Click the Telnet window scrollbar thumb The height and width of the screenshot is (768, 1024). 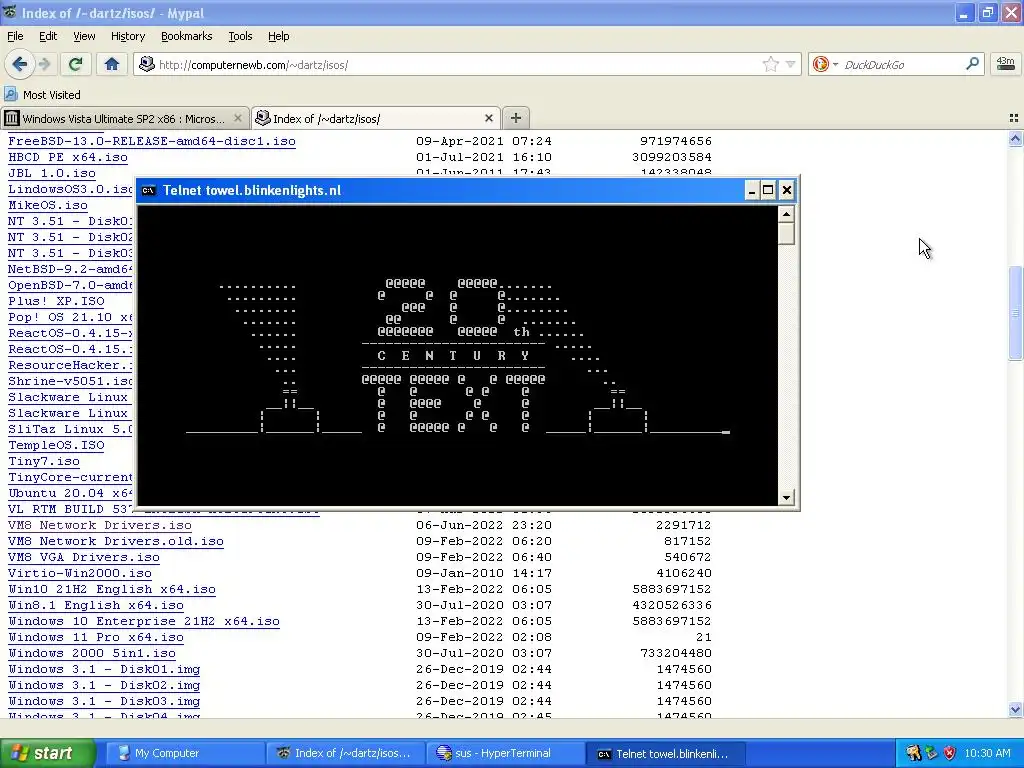click(x=786, y=234)
